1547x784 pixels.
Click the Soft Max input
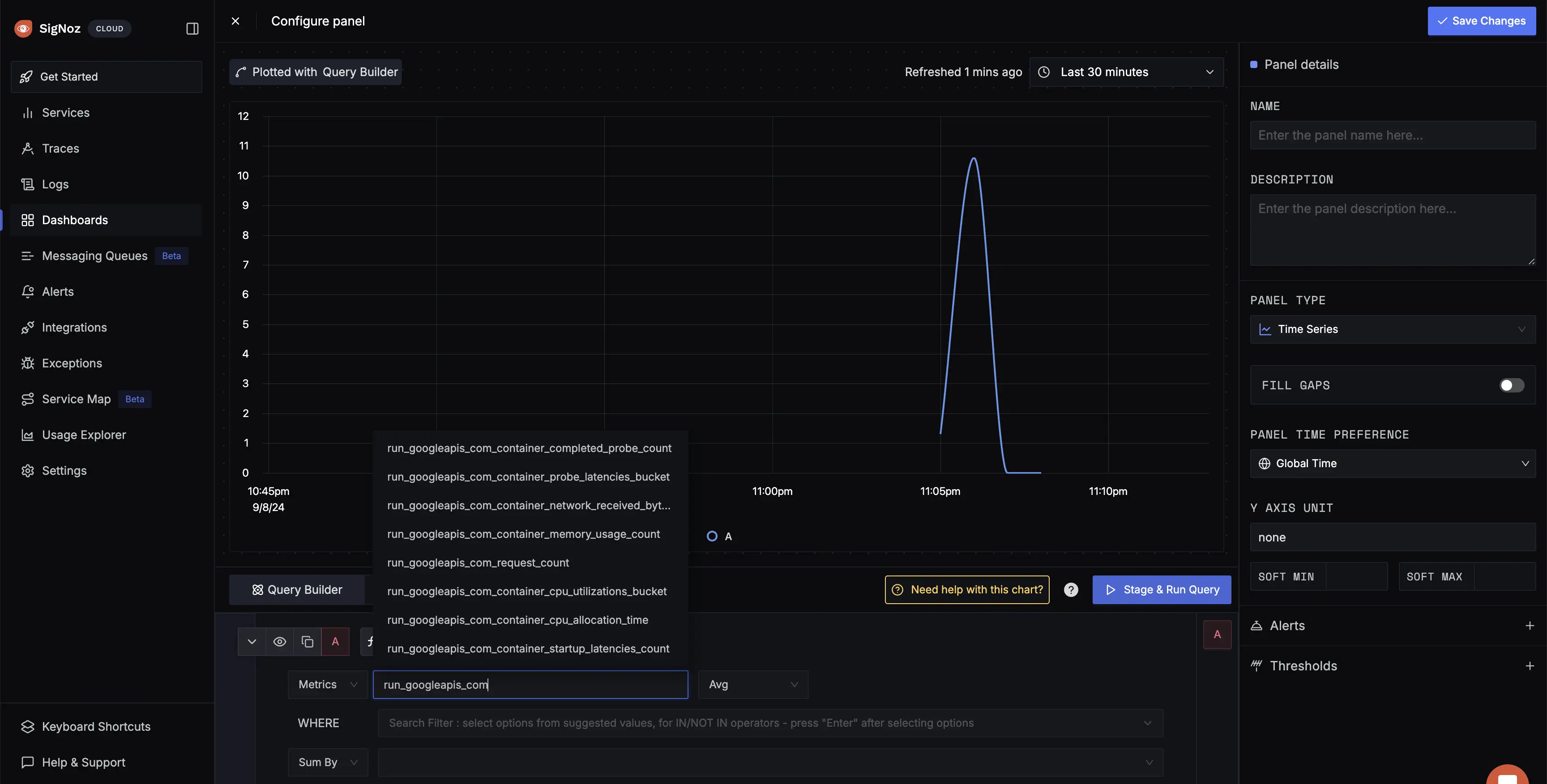pyautogui.click(x=1504, y=577)
